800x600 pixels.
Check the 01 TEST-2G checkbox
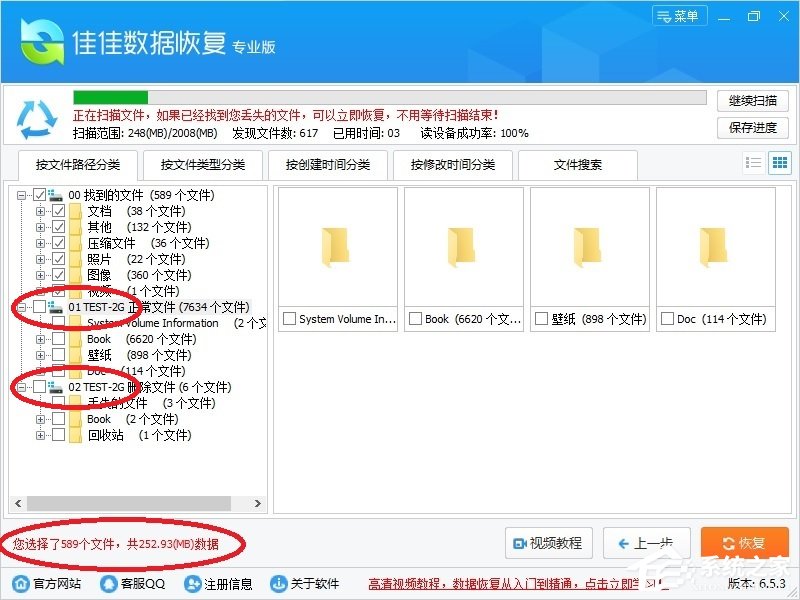click(40, 307)
